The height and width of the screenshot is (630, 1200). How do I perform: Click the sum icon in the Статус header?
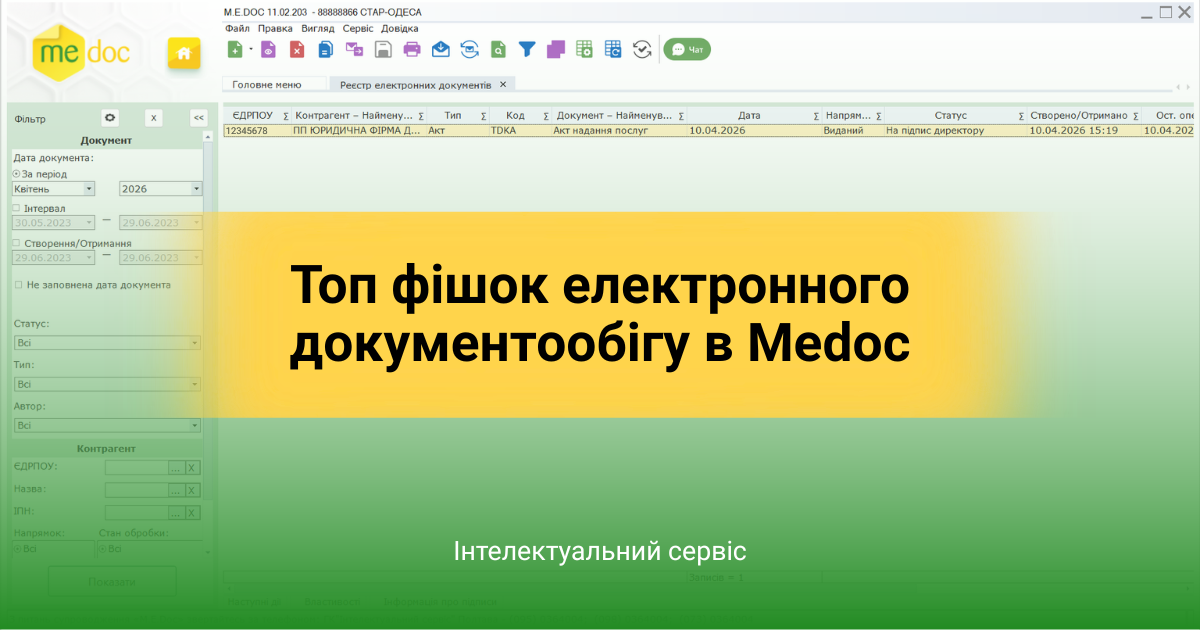click(x=1021, y=116)
